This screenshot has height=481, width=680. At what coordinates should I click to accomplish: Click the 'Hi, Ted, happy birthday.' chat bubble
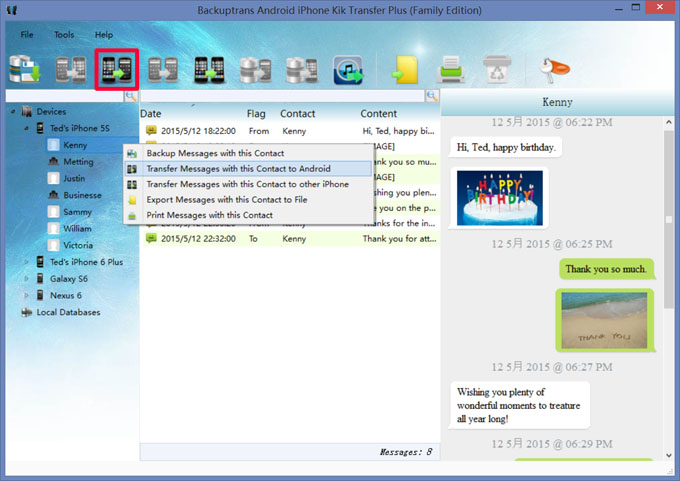(x=506, y=147)
